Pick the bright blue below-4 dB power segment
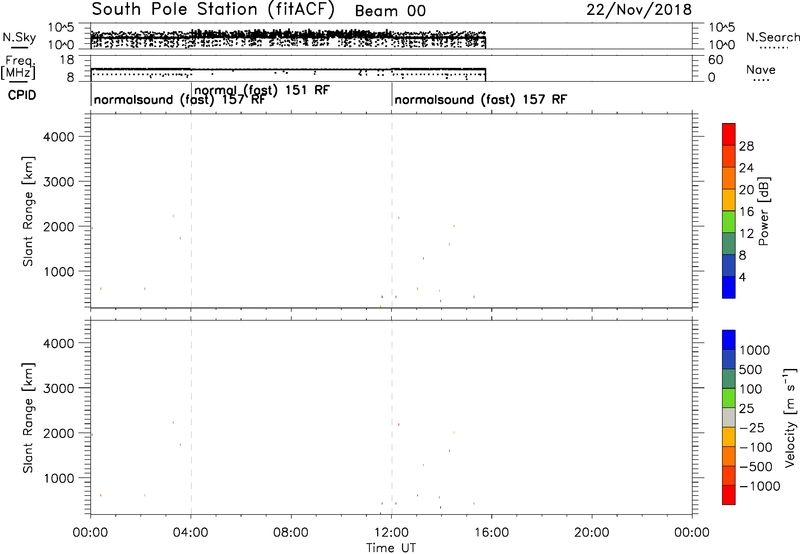The image size is (800, 554). pyautogui.click(x=729, y=287)
